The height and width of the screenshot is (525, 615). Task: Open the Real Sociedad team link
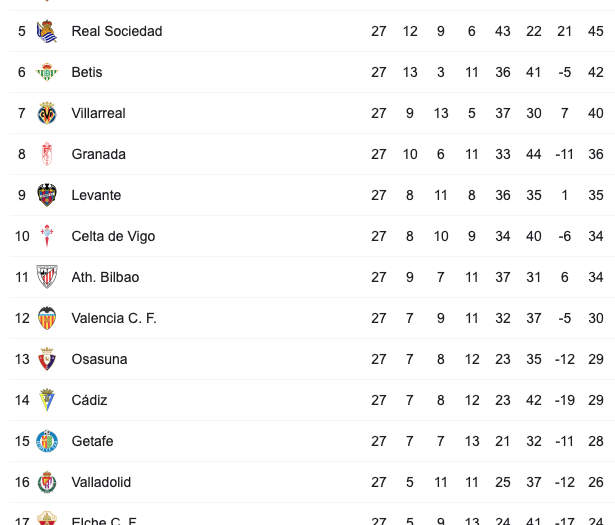point(116,31)
